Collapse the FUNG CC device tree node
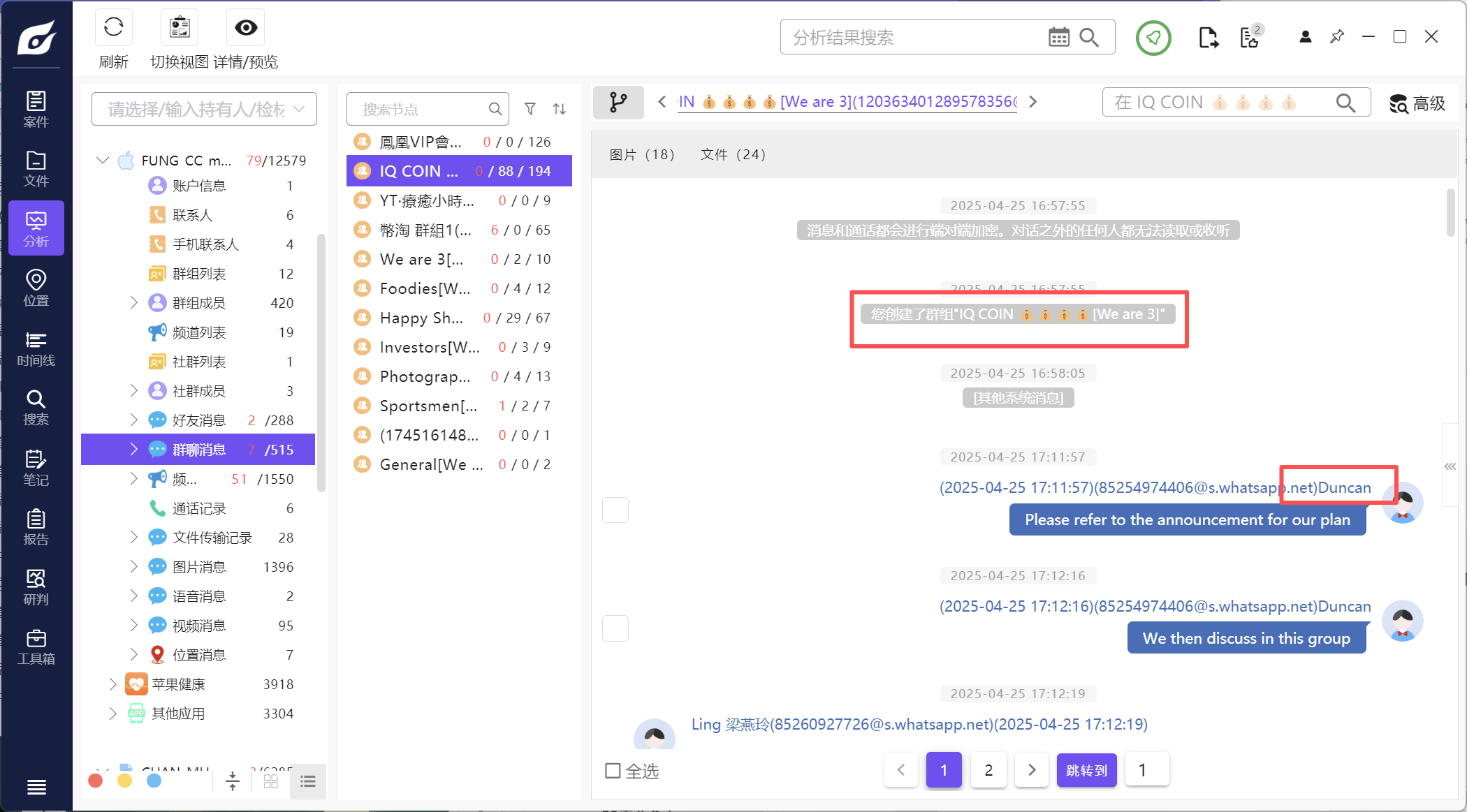The height and width of the screenshot is (812, 1467). click(x=103, y=161)
